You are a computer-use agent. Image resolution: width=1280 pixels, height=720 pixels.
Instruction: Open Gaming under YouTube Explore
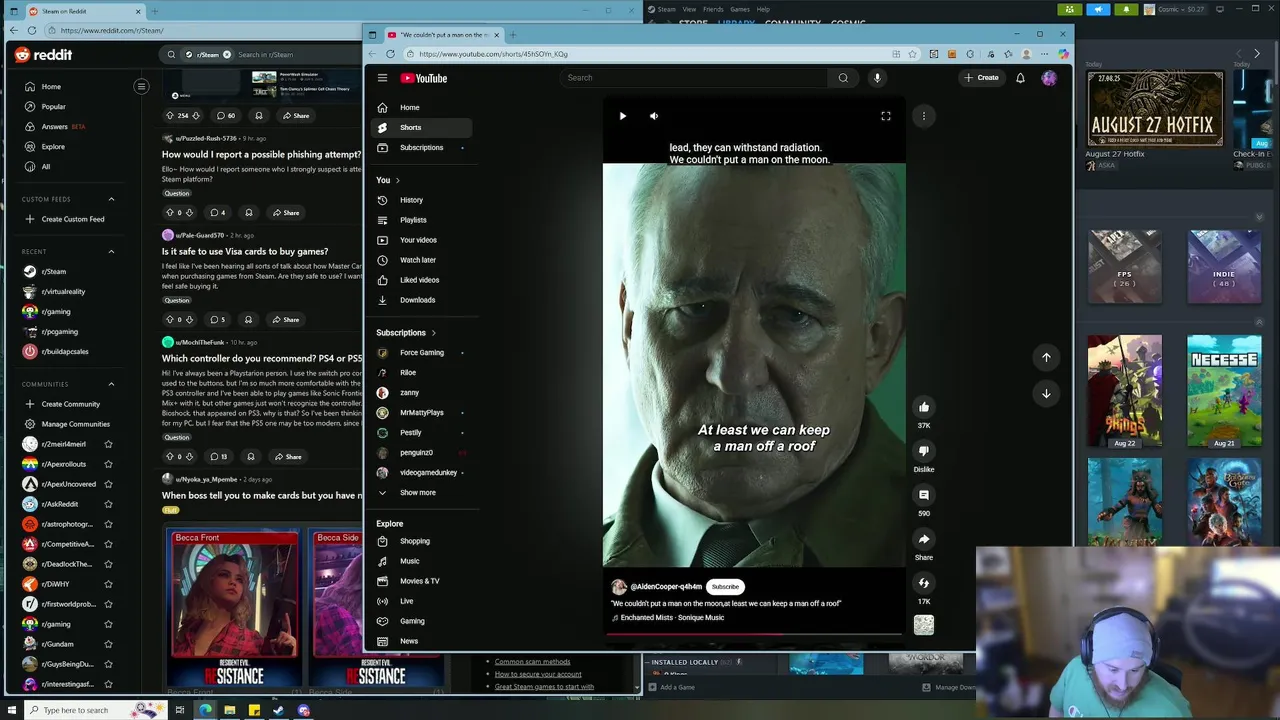[421, 621]
